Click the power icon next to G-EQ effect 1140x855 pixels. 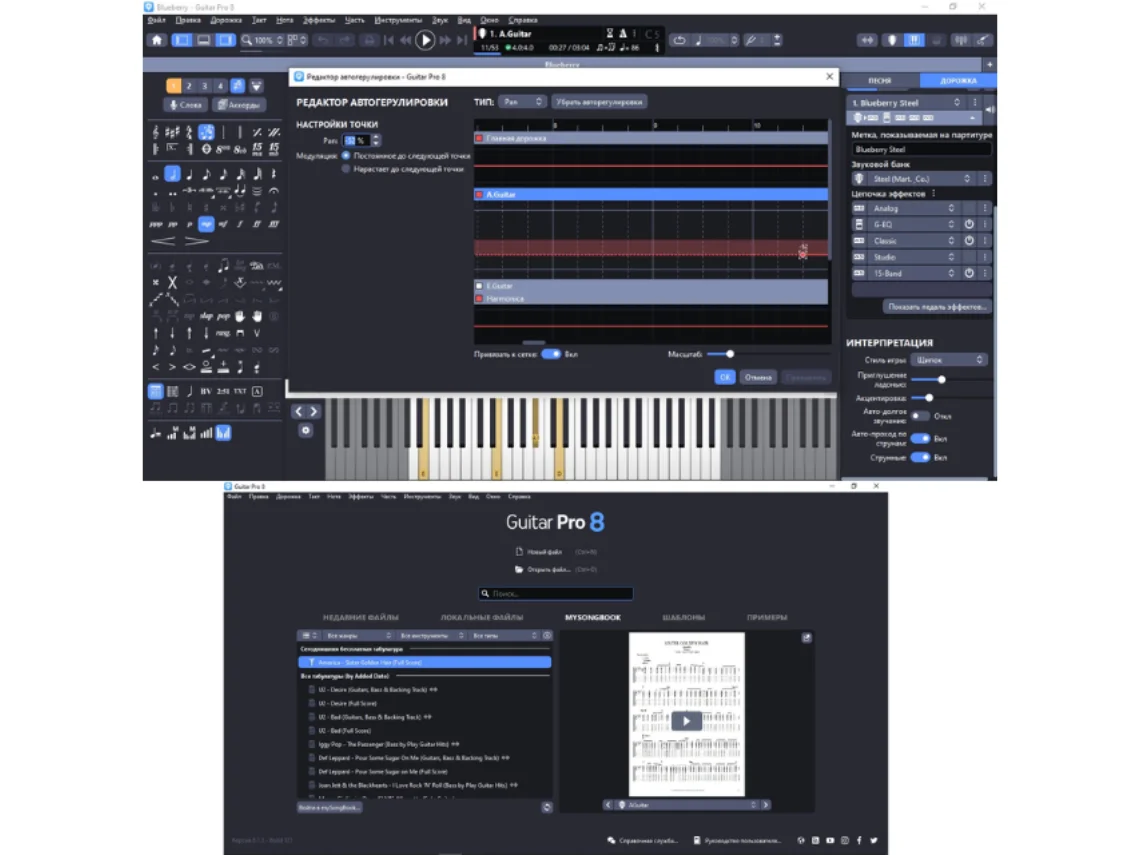pyautogui.click(x=969, y=225)
